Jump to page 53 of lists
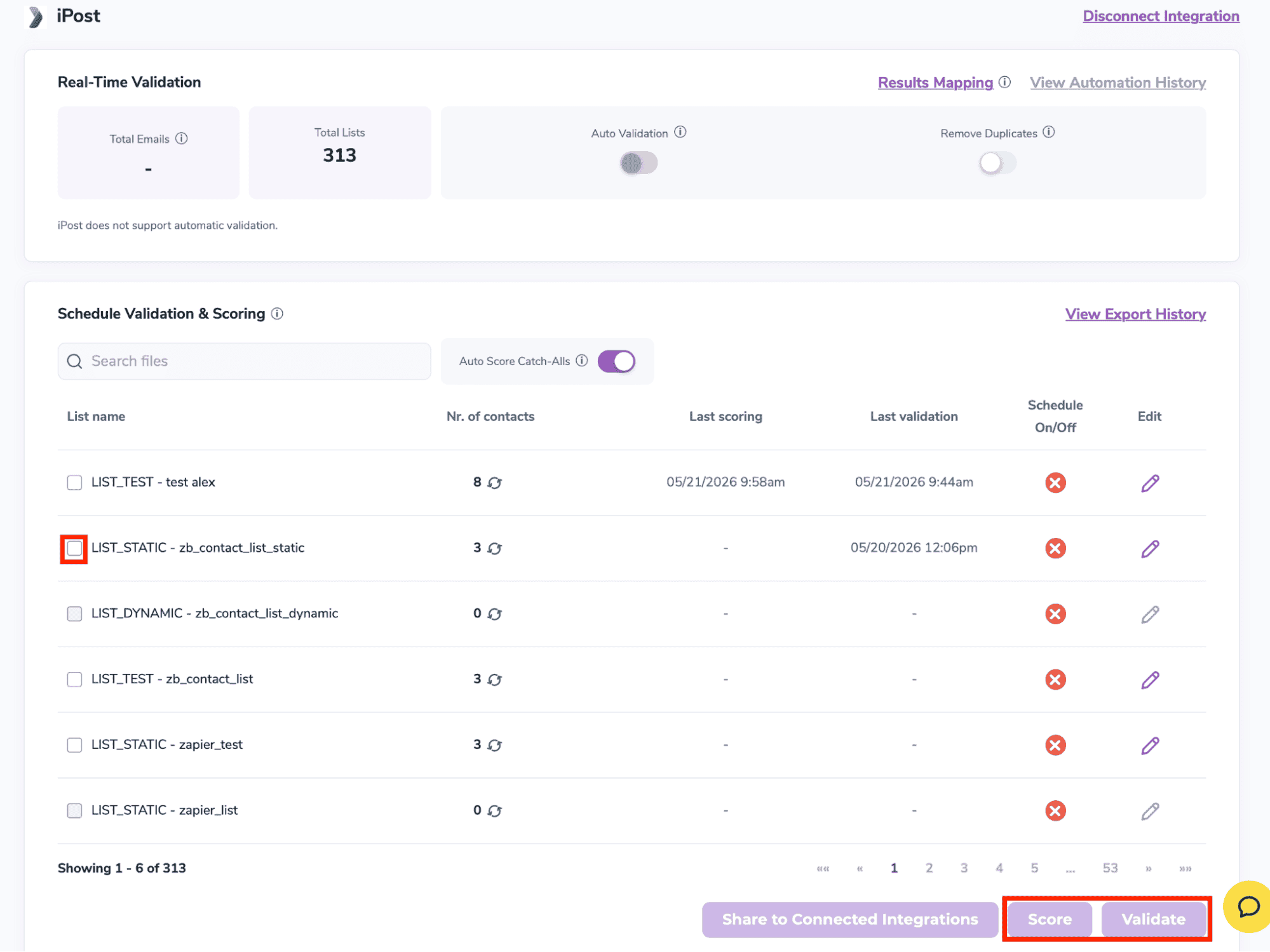Viewport: 1270px width, 952px height. 1110,868
